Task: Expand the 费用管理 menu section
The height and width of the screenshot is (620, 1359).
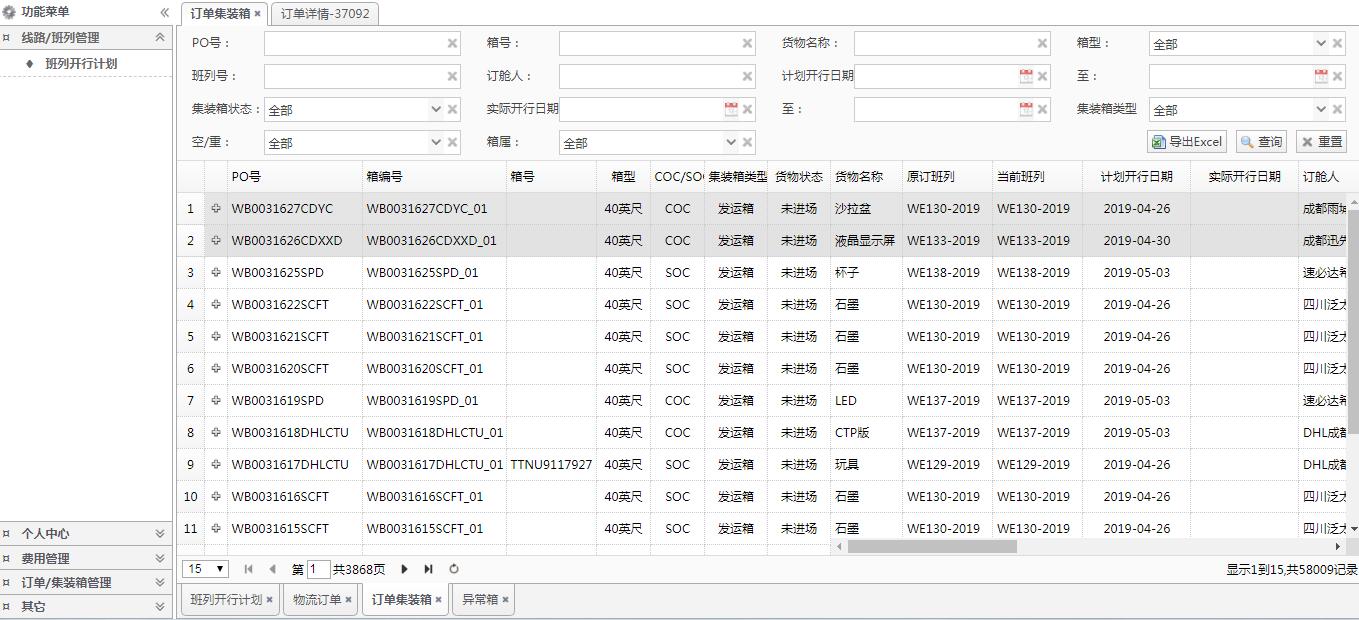Action: (x=159, y=558)
